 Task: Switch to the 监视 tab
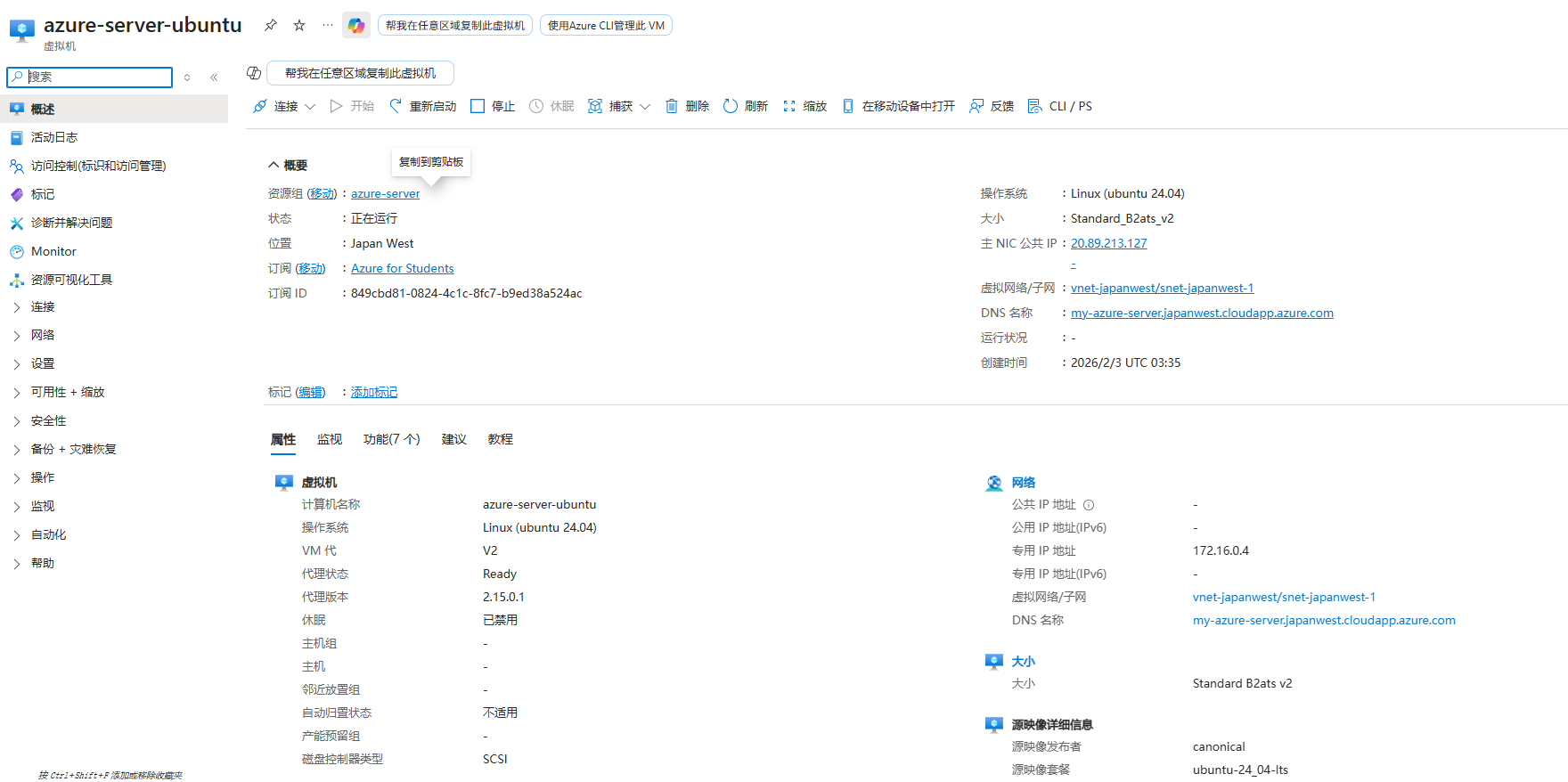coord(330,439)
